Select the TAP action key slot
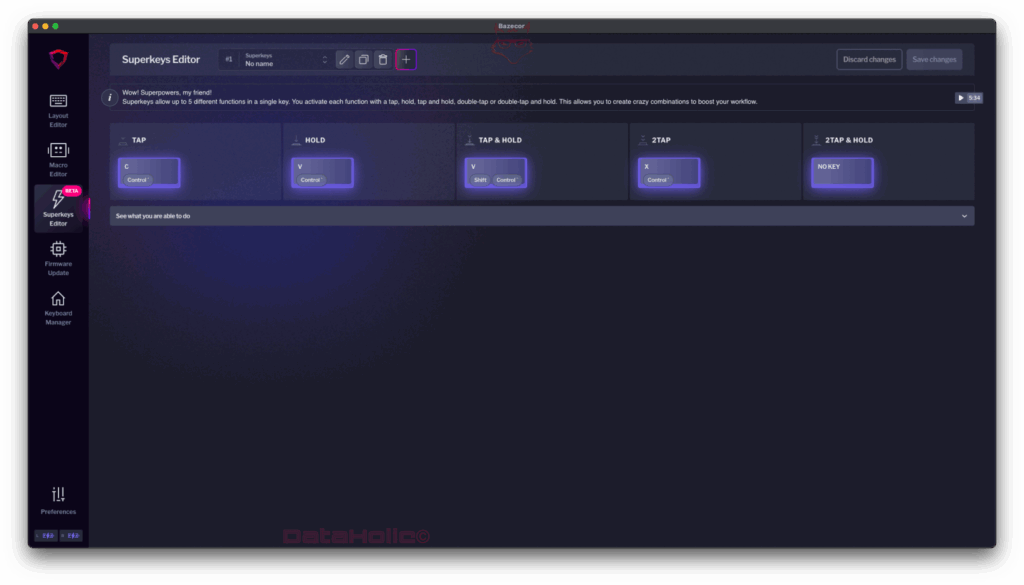 [149, 173]
